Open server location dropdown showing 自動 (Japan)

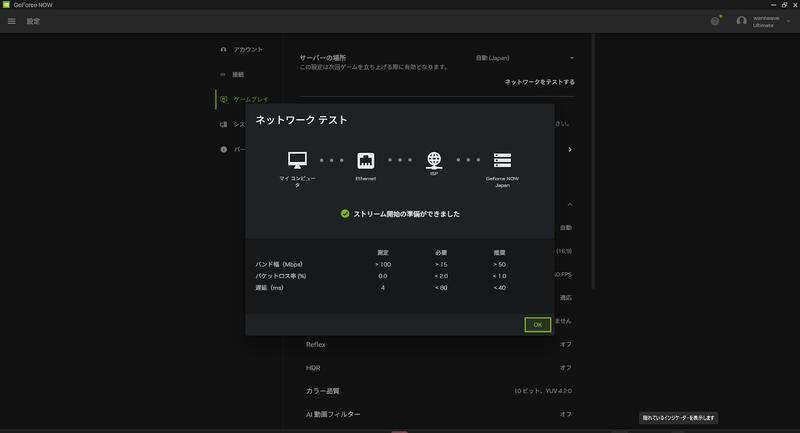[x=524, y=58]
